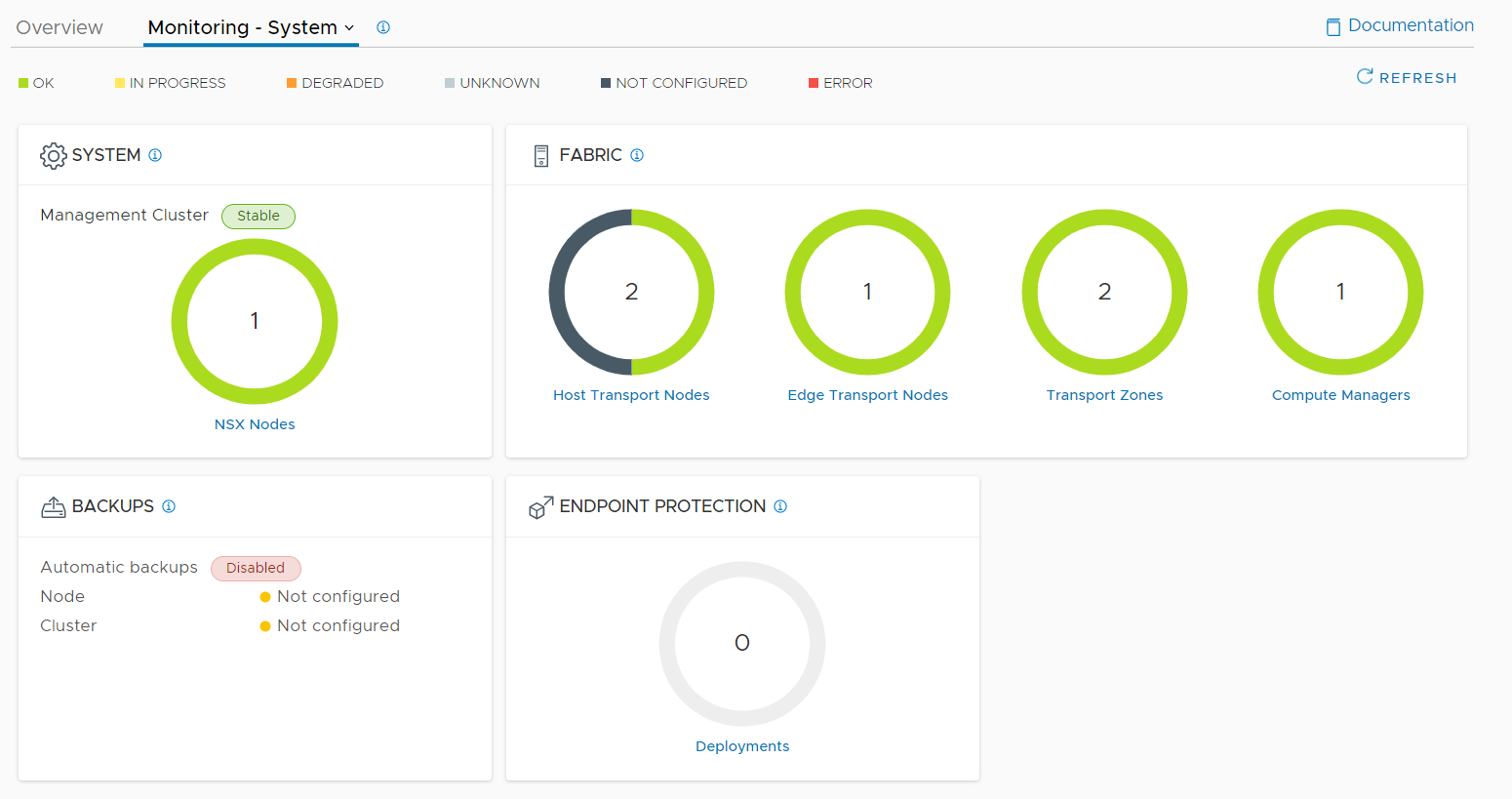Click the Deployments link
Image resolution: width=1512 pixels, height=799 pixels.
(742, 746)
